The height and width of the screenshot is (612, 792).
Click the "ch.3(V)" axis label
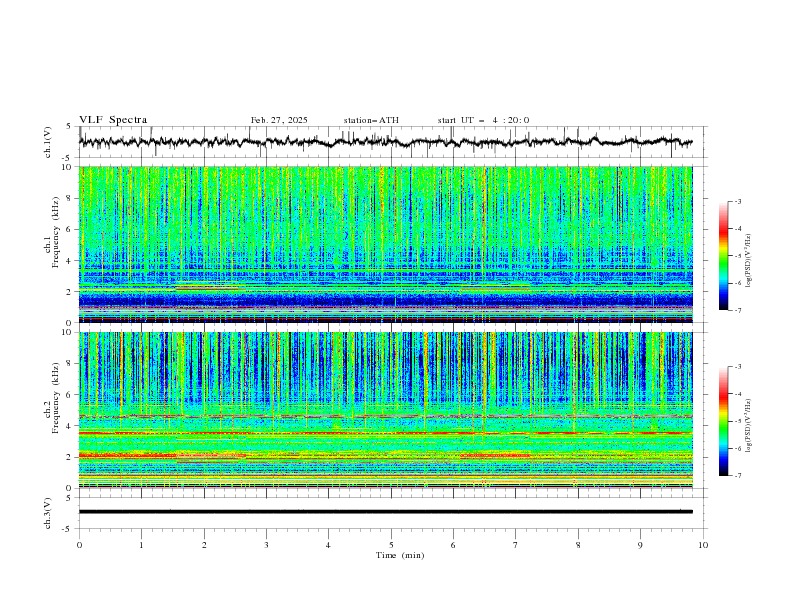[48, 513]
